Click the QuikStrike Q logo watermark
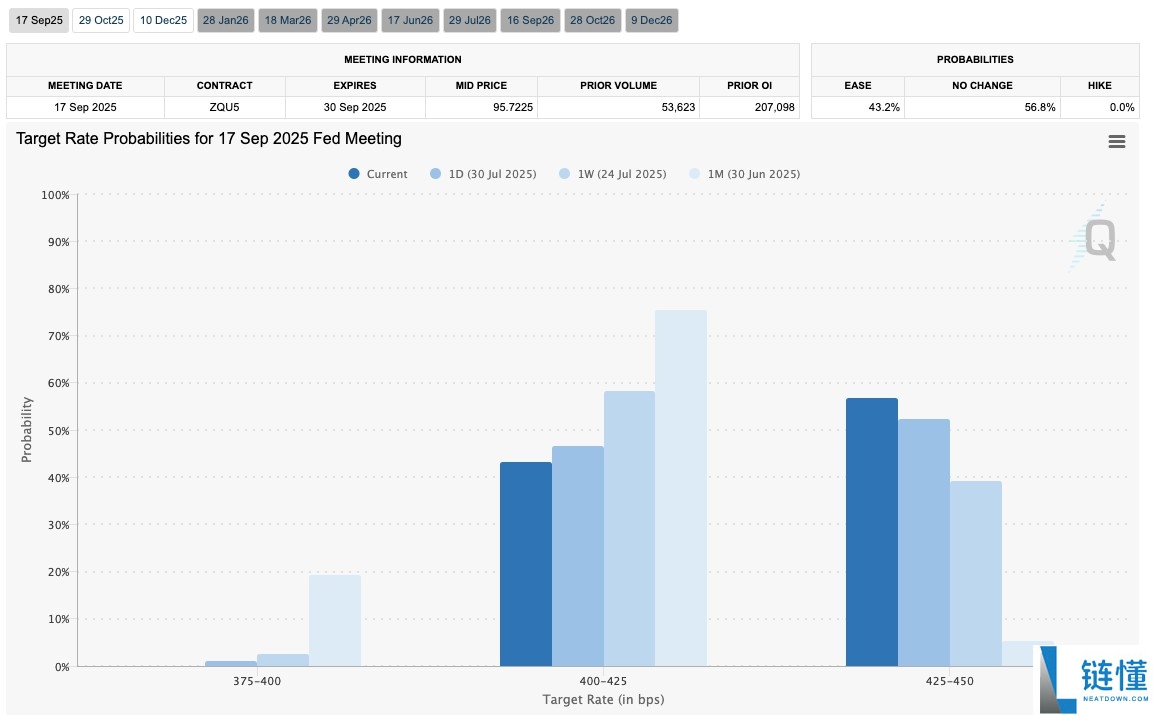Screen dimensions: 1153x715 1095,239
